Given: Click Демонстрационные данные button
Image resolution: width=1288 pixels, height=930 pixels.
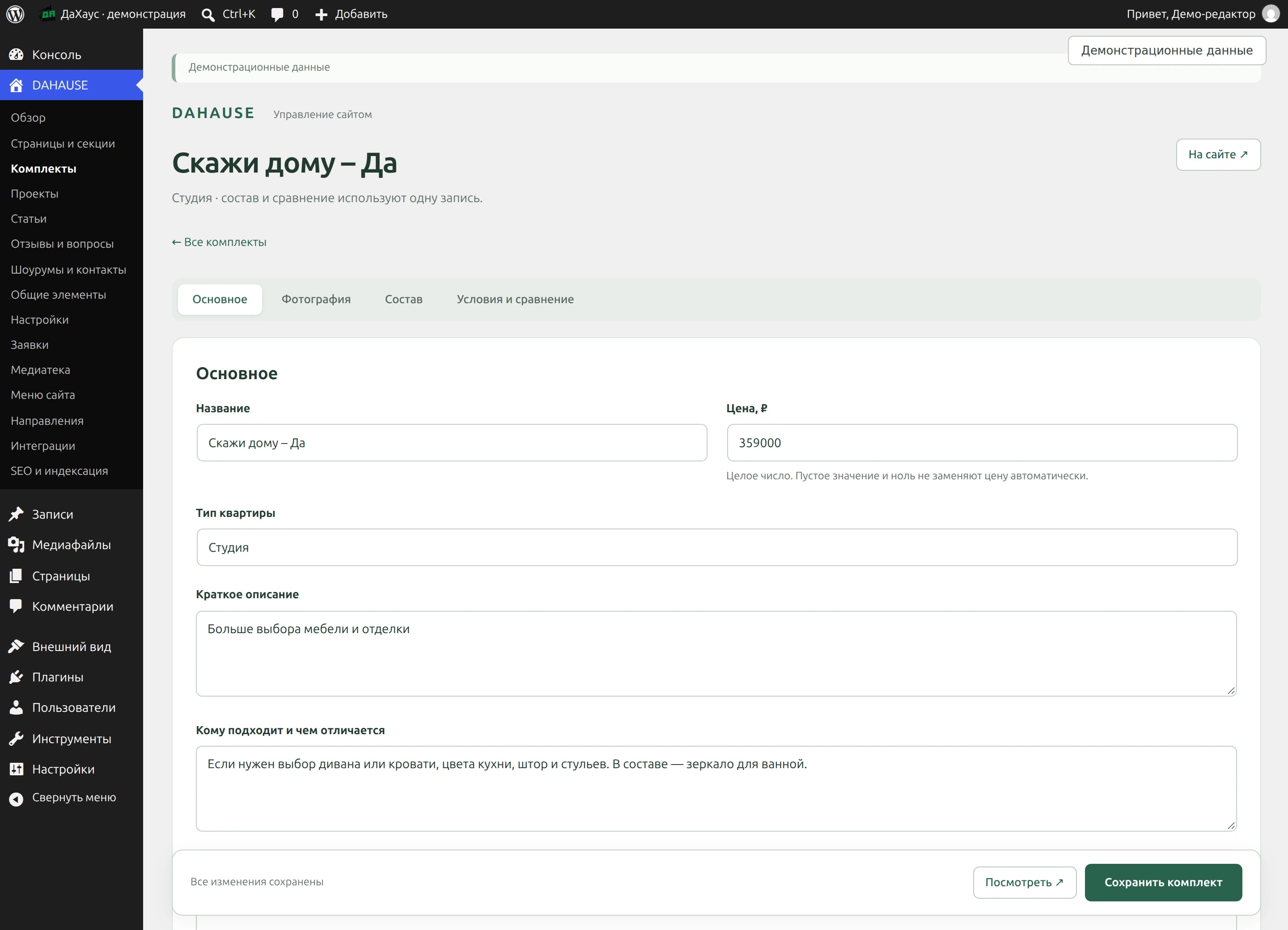Looking at the screenshot, I should coord(1167,51).
